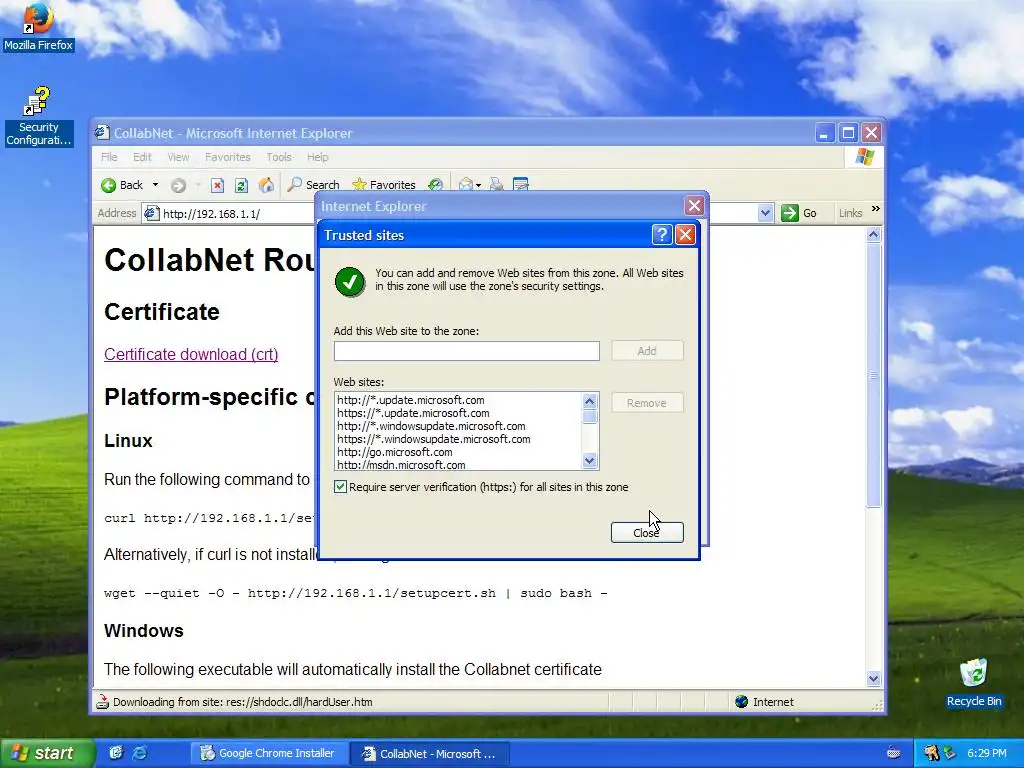Select http://go.microsoft.com in Web sites
Image resolution: width=1024 pixels, height=768 pixels.
(394, 452)
